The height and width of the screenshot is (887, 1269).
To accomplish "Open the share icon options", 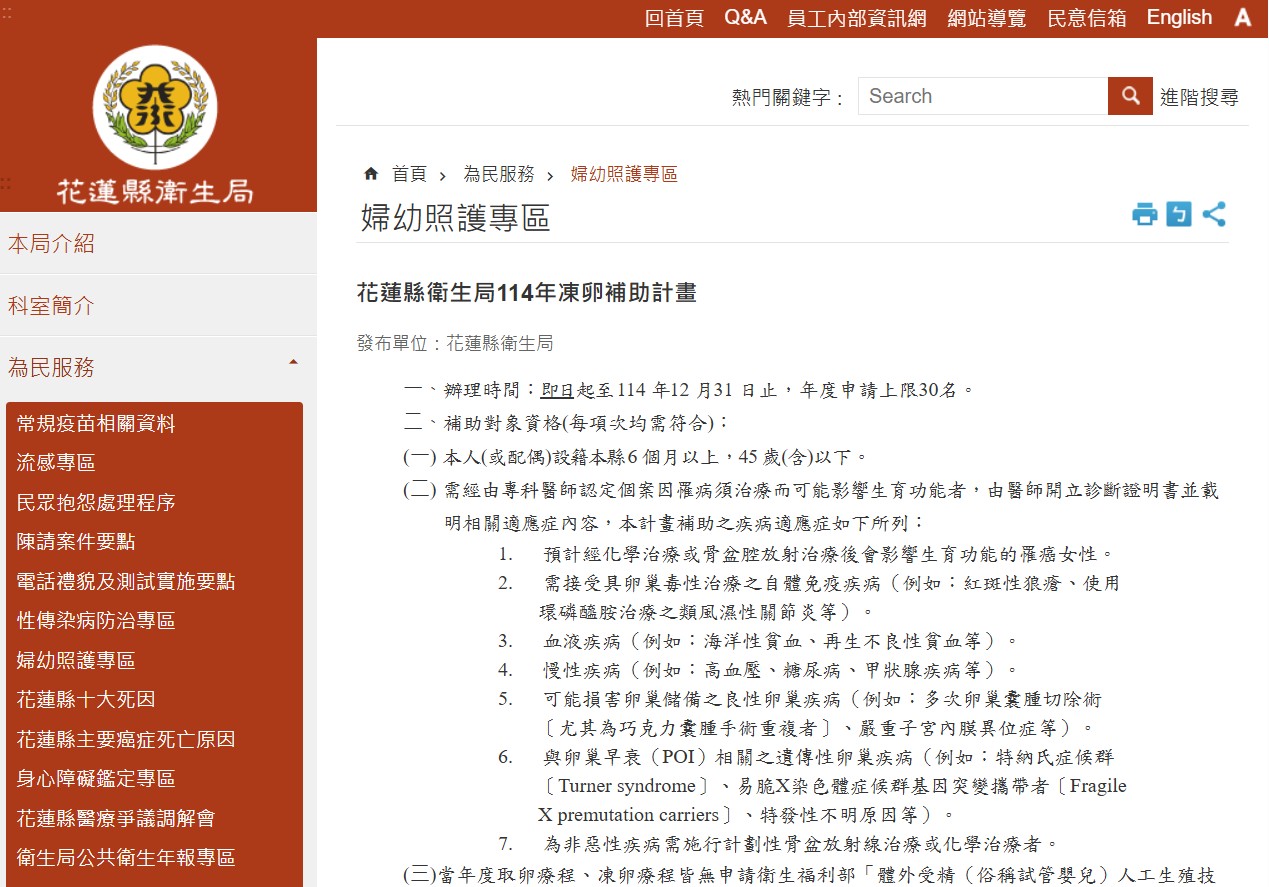I will point(1214,214).
